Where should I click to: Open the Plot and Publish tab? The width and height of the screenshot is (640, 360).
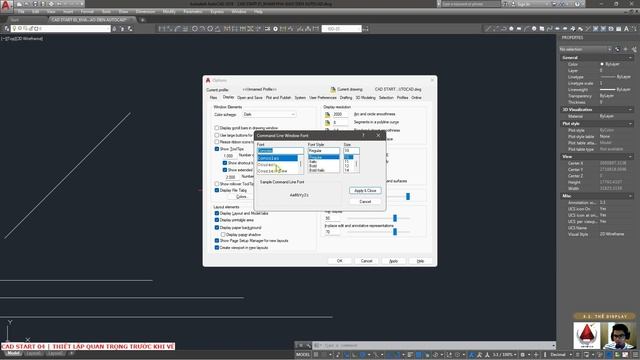278,98
